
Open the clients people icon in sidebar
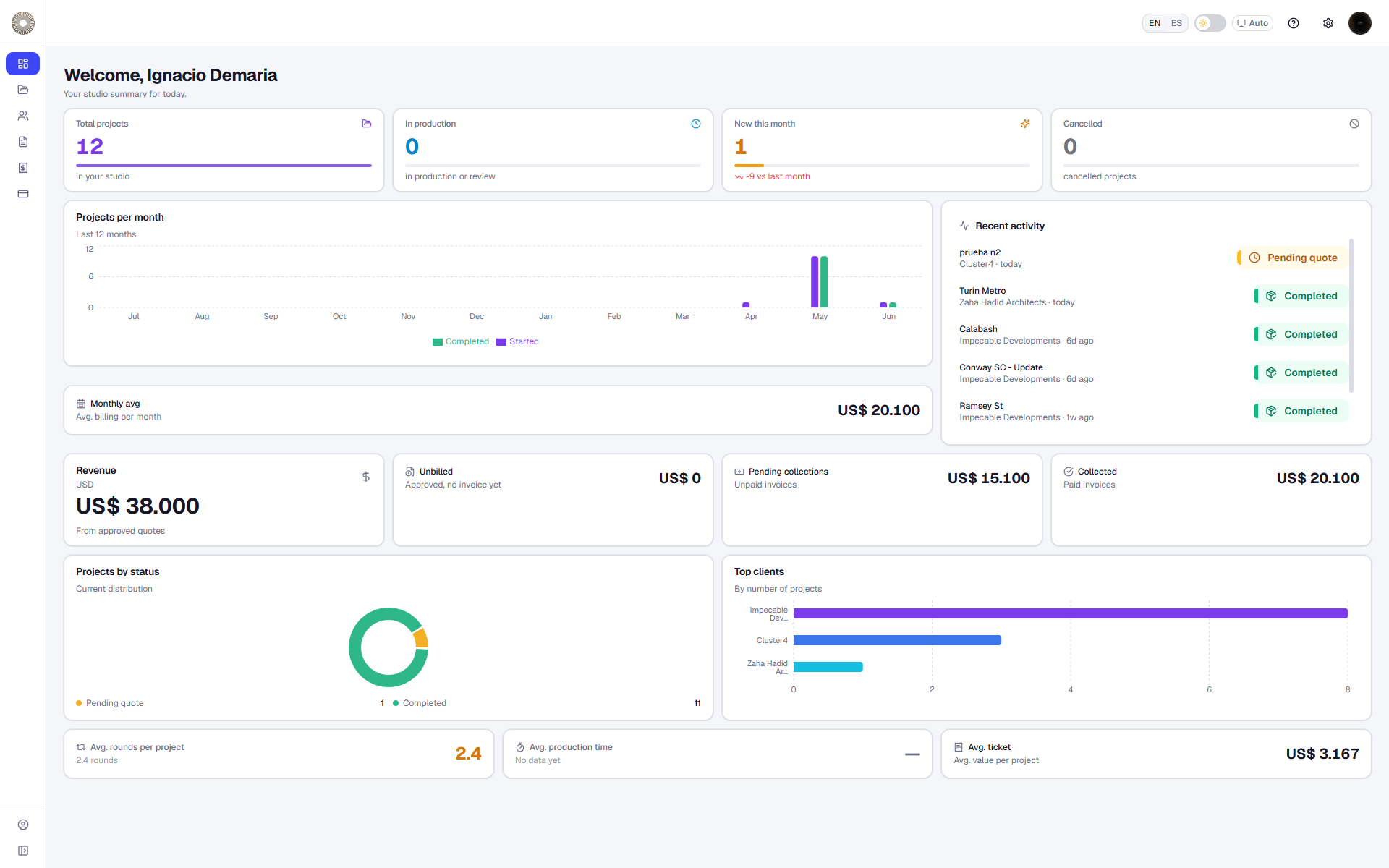point(23,116)
